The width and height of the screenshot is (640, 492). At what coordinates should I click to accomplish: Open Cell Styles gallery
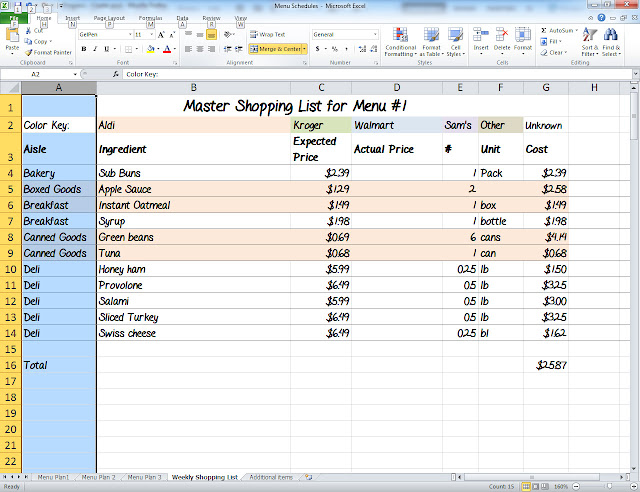tap(456, 42)
